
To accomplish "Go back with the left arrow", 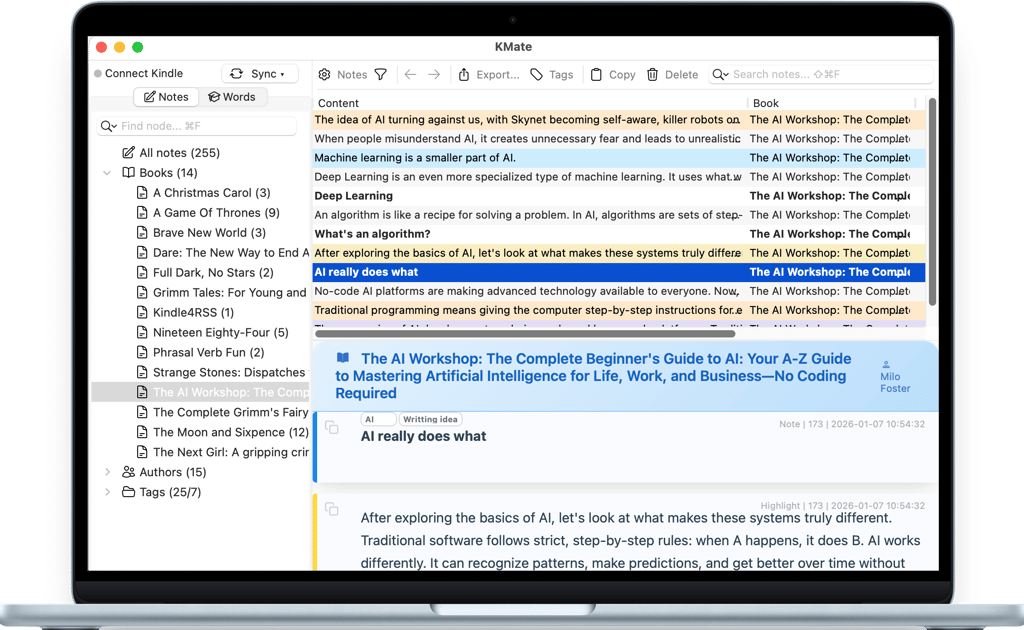I will point(410,74).
